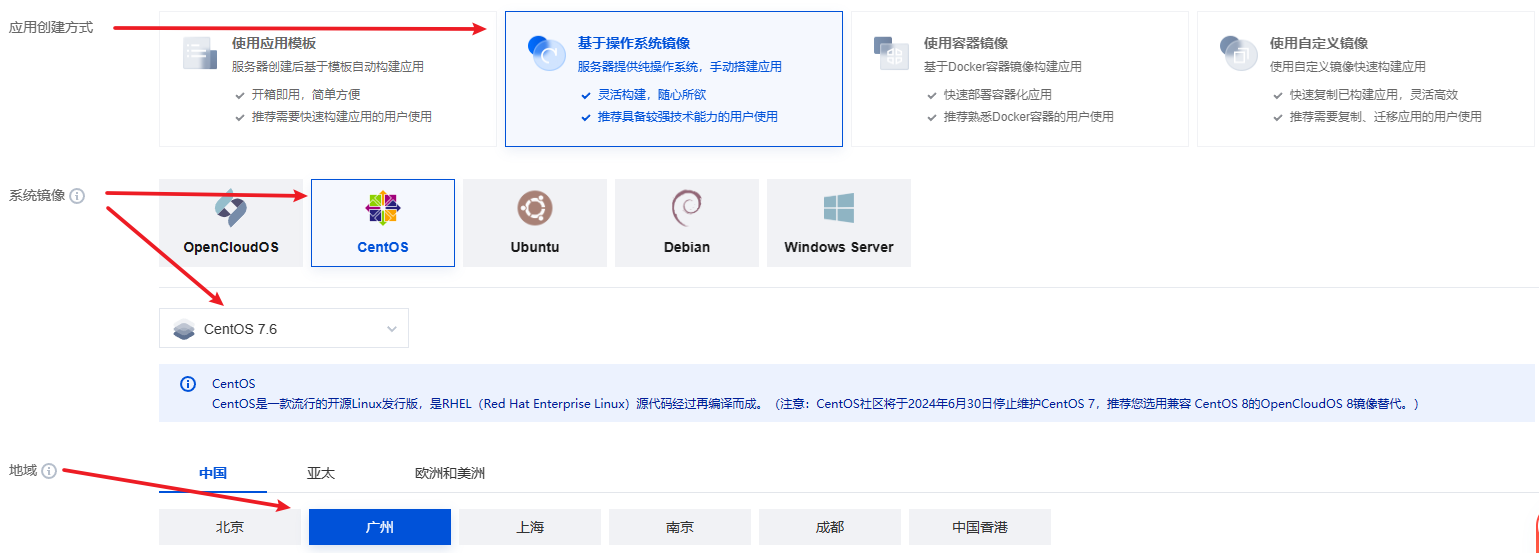Click the CentOS heading in notice box
Screen dimensions: 1539x553
tap(234, 384)
